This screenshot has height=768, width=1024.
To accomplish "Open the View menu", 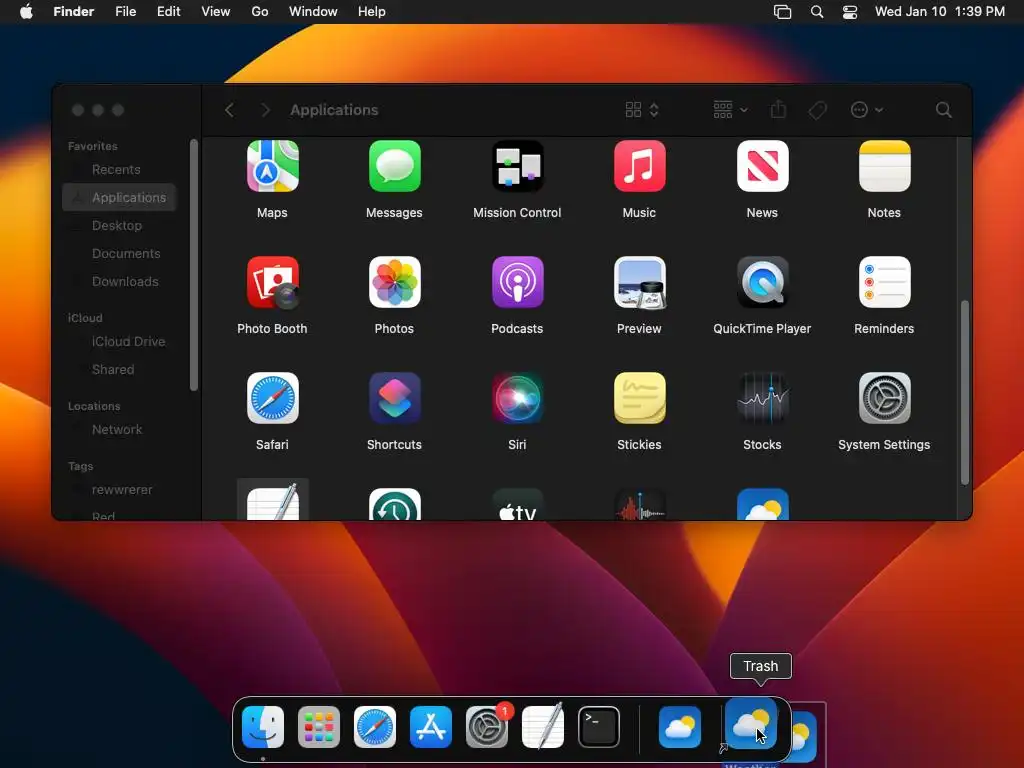I will point(216,11).
